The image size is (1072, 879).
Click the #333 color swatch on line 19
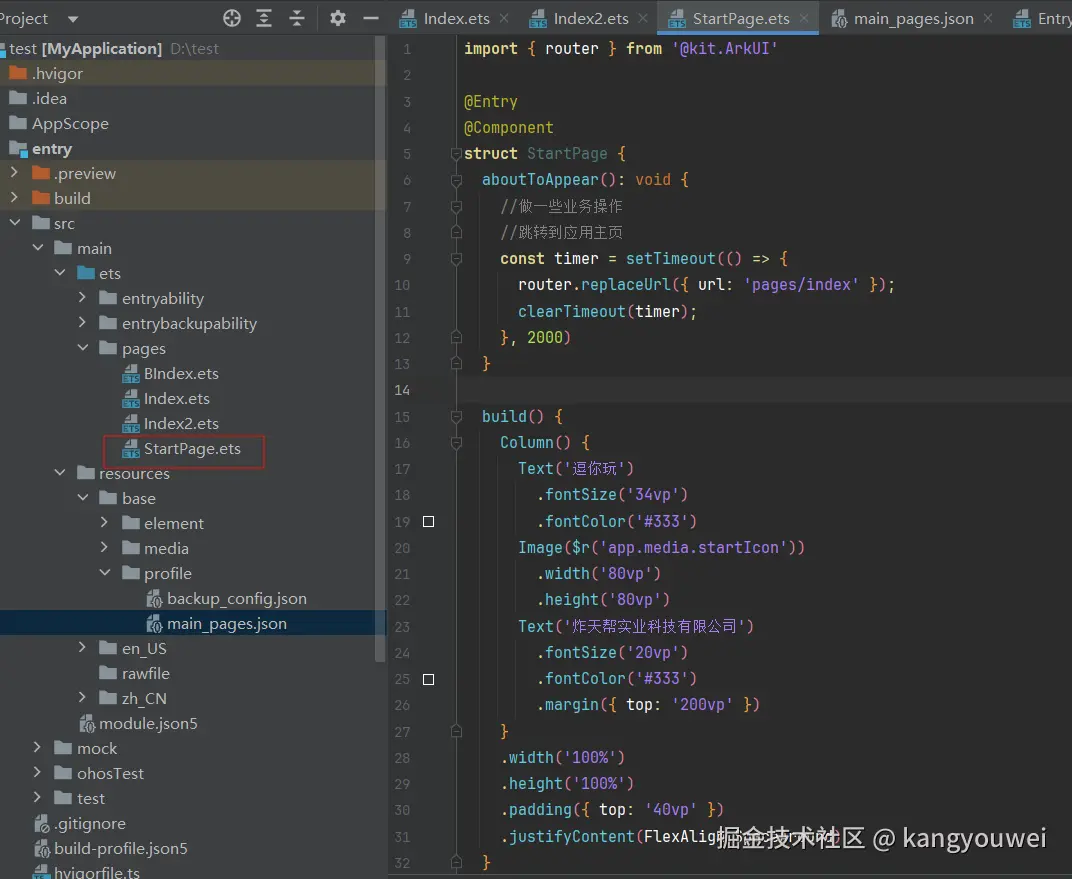(429, 521)
